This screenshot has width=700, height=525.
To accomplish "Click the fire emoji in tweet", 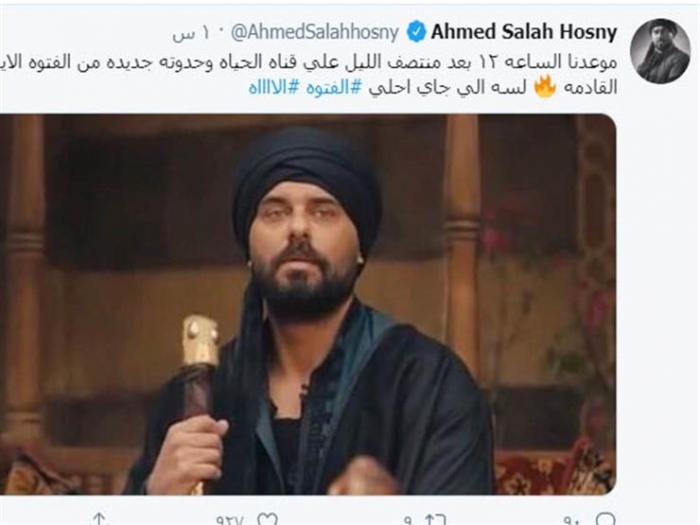I will [545, 87].
